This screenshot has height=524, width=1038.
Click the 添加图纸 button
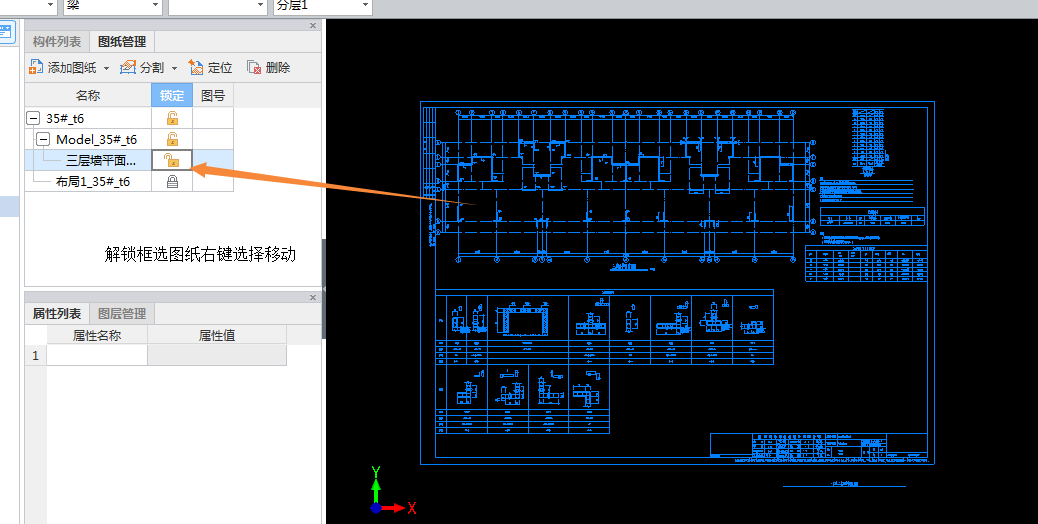click(x=63, y=67)
